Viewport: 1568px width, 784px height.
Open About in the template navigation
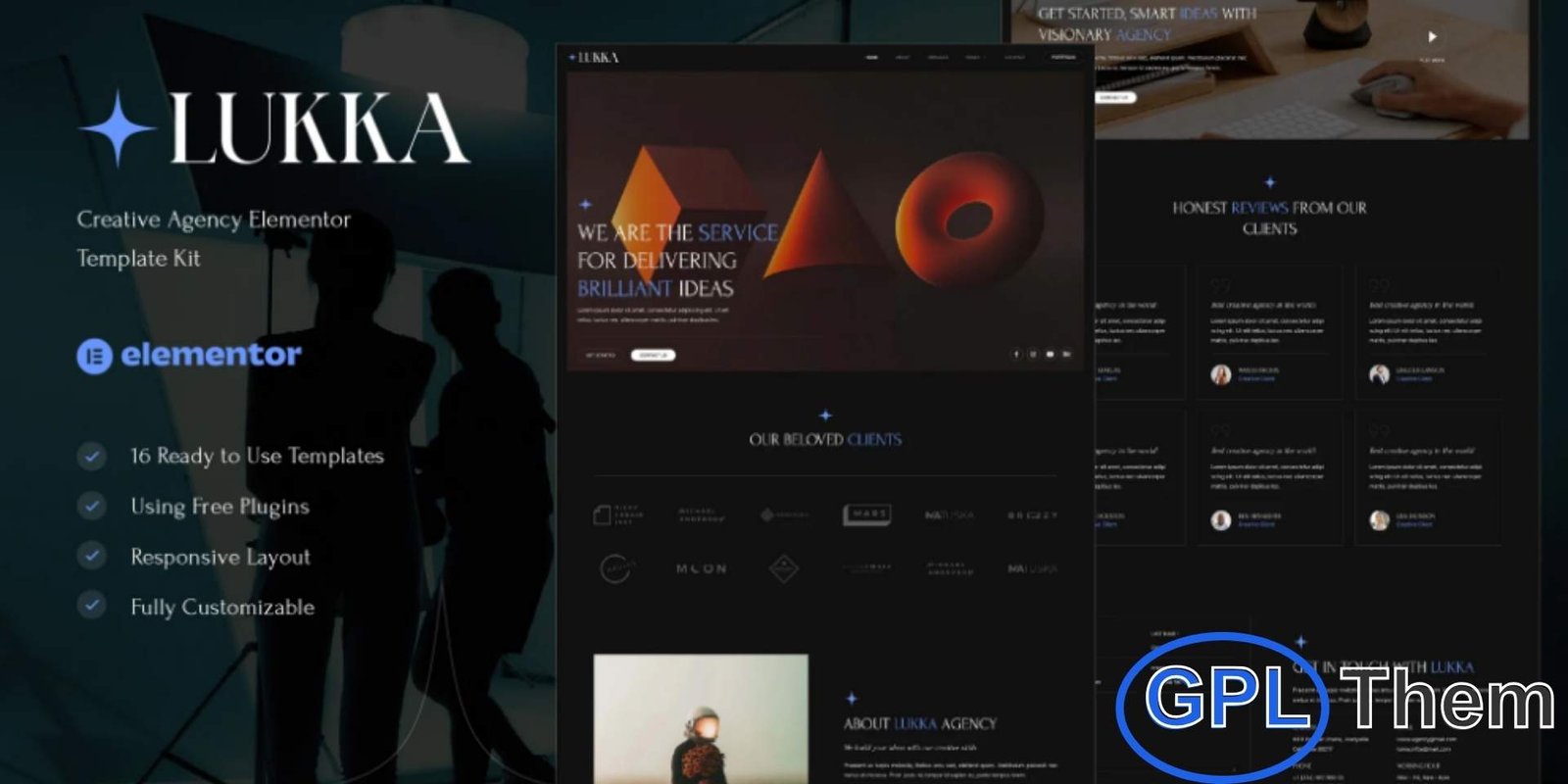point(903,58)
